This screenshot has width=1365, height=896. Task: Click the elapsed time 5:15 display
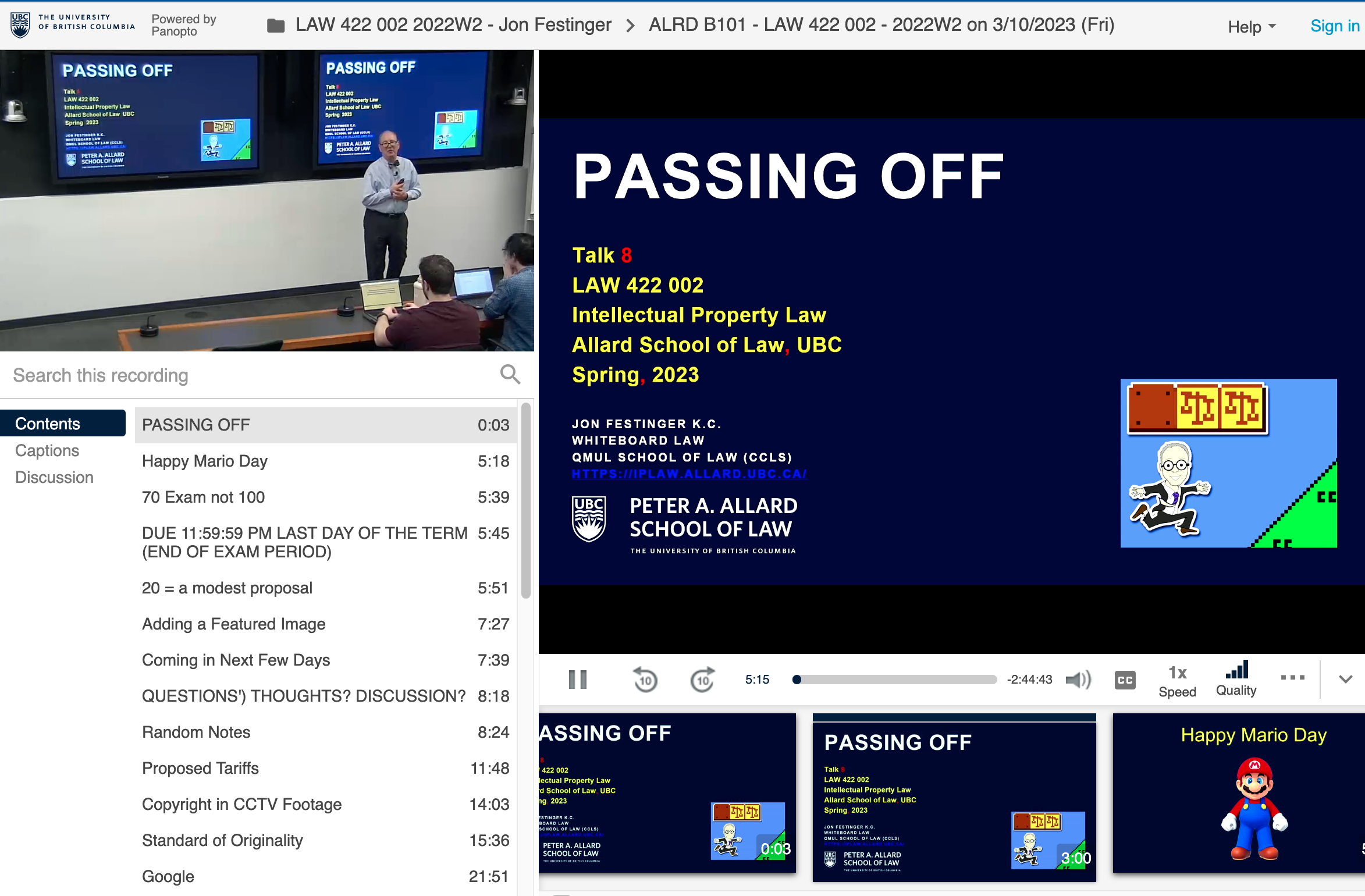[757, 679]
